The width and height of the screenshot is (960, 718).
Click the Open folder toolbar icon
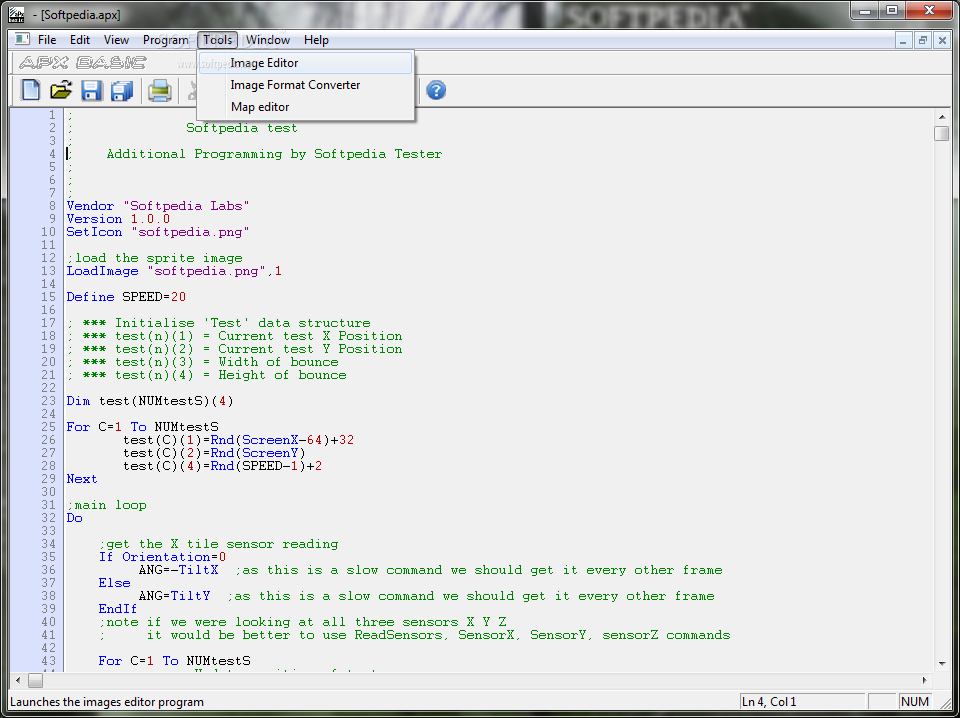point(61,90)
